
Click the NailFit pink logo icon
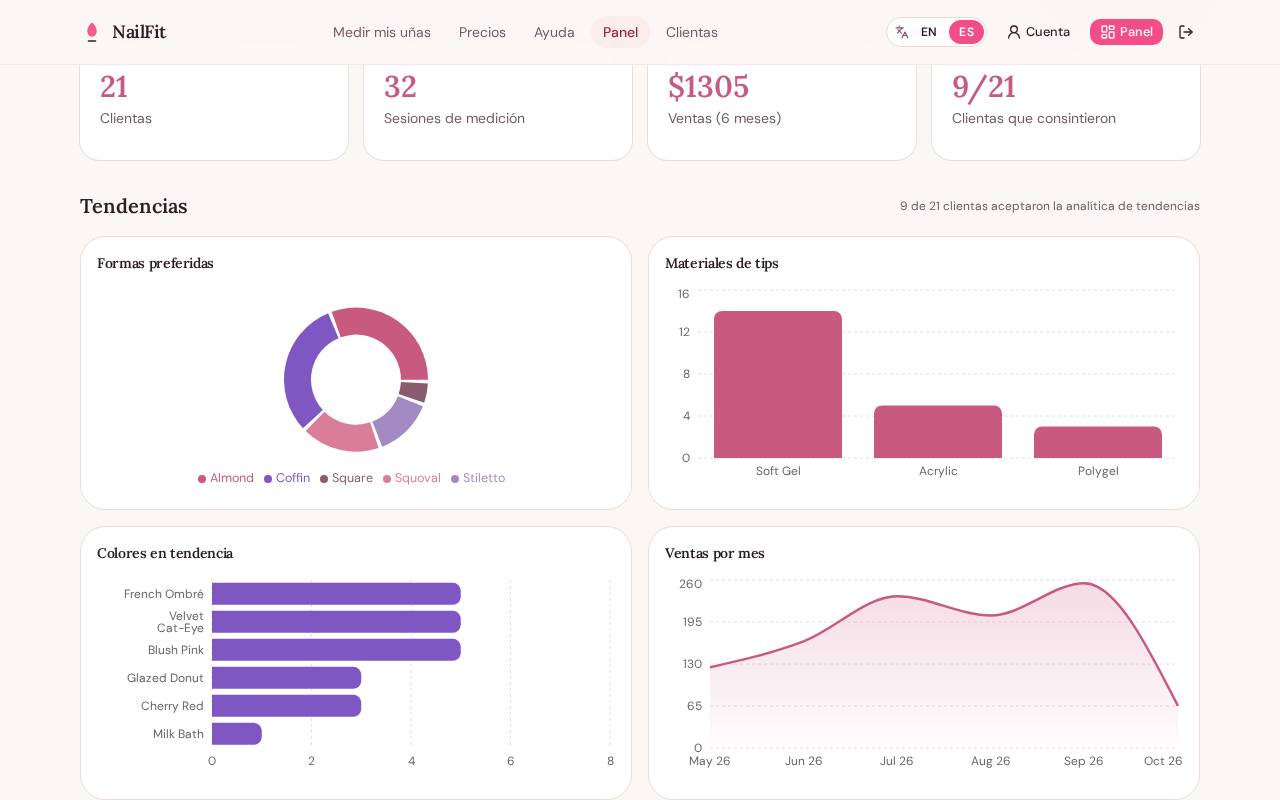pos(92,32)
